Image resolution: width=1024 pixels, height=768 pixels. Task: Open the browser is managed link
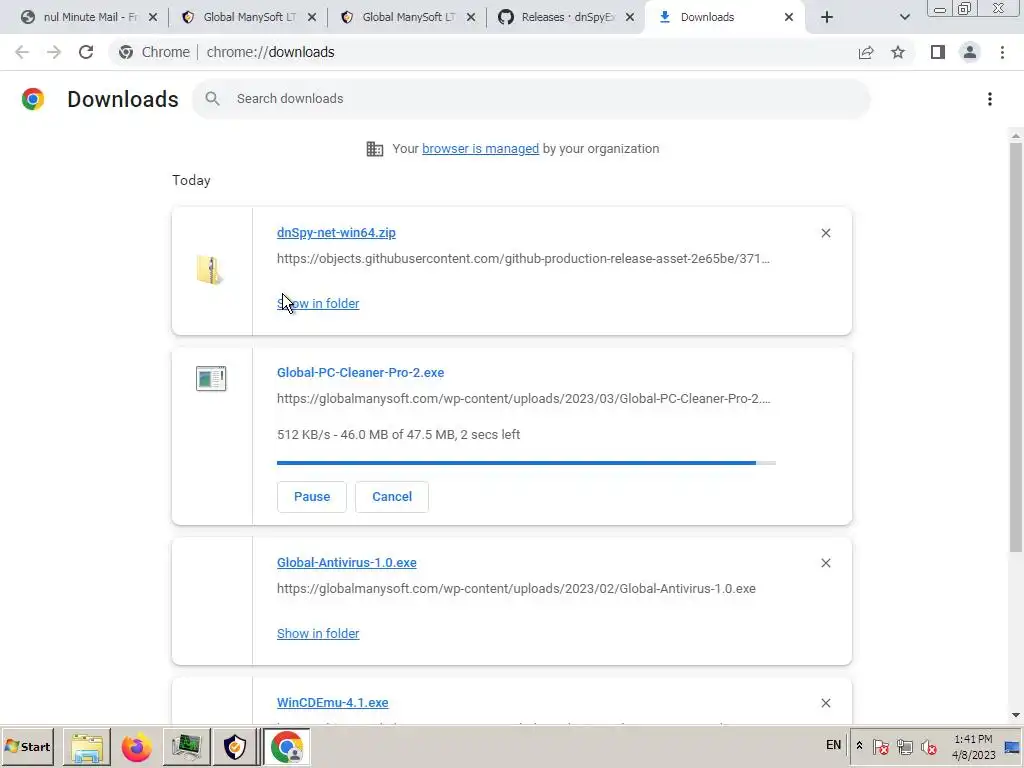coord(481,149)
